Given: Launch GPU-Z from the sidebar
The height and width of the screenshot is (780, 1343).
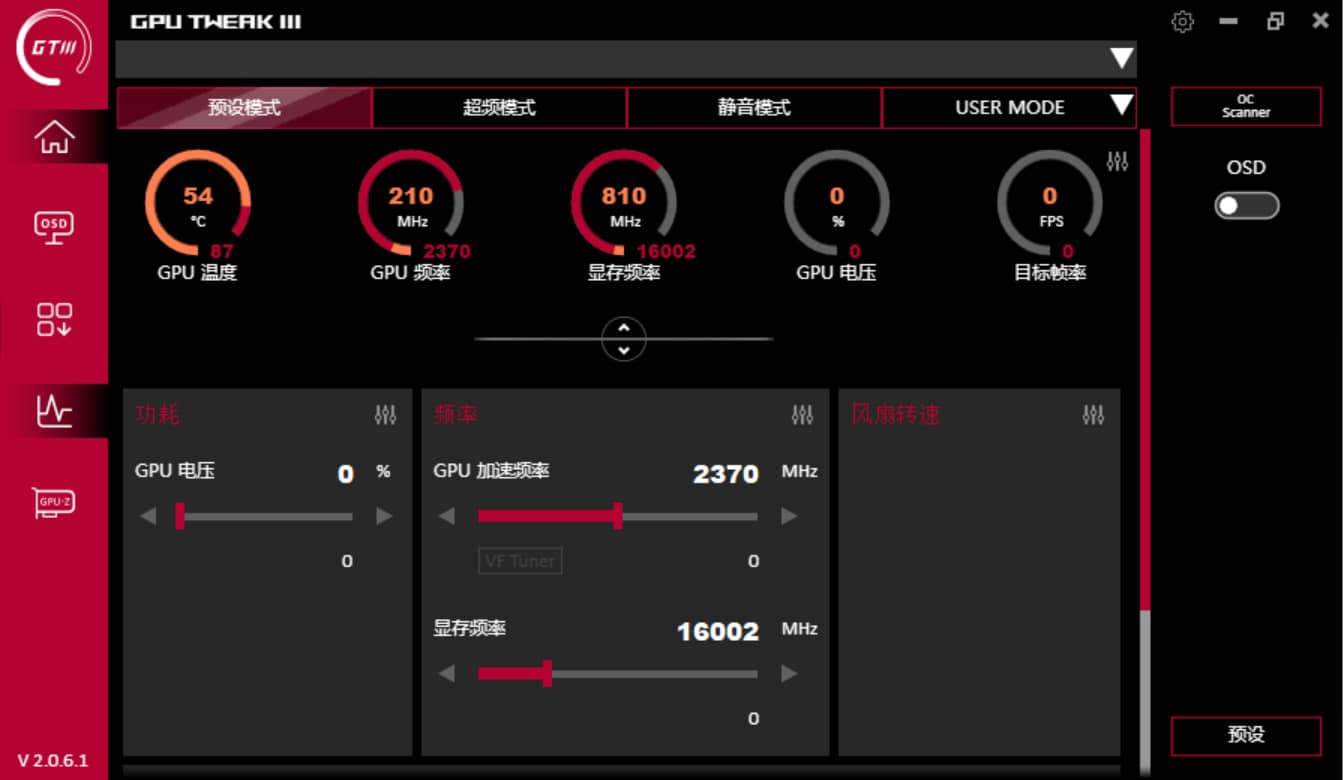Looking at the screenshot, I should 54,502.
